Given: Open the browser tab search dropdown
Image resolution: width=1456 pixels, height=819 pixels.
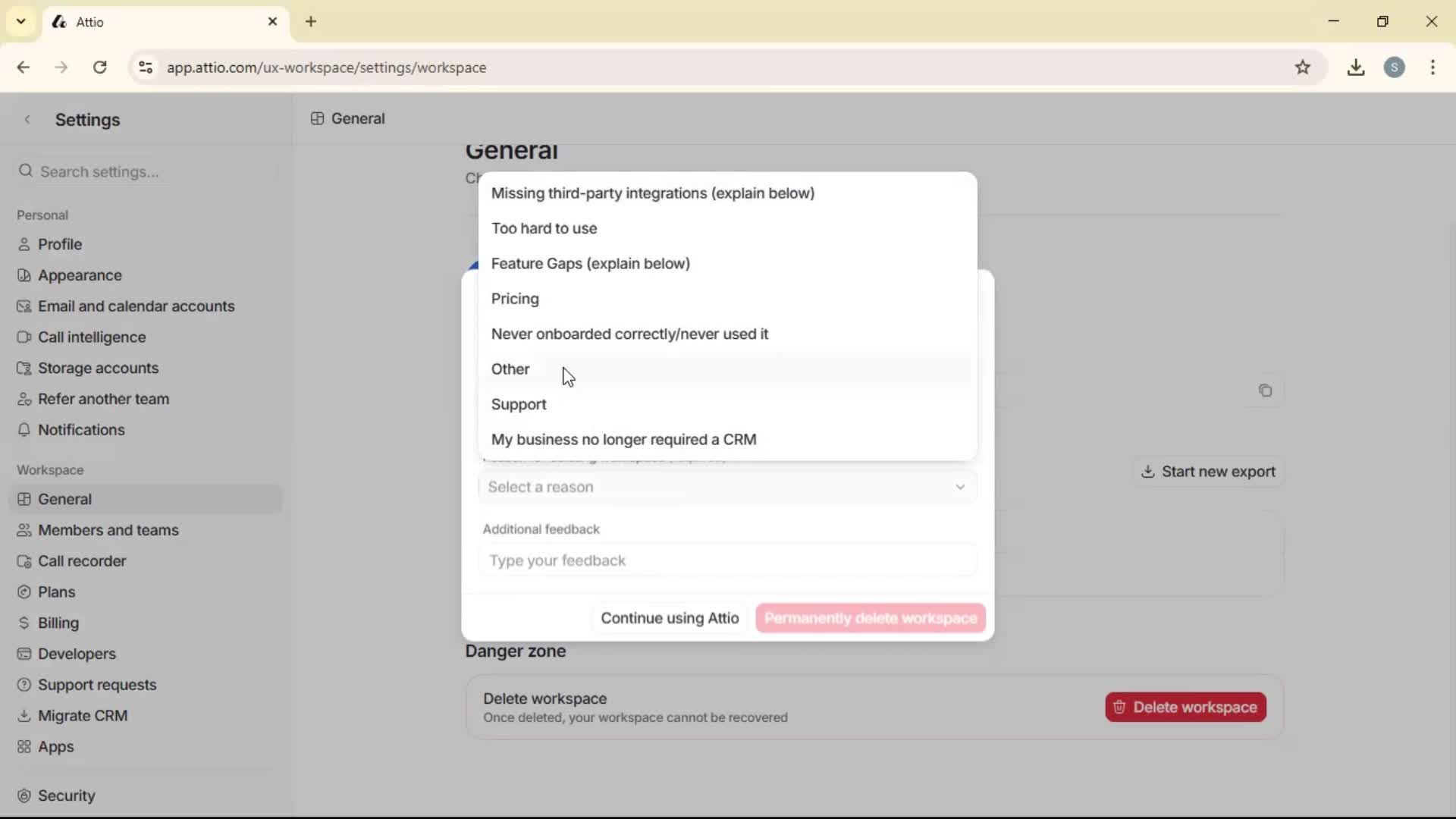Looking at the screenshot, I should [20, 21].
